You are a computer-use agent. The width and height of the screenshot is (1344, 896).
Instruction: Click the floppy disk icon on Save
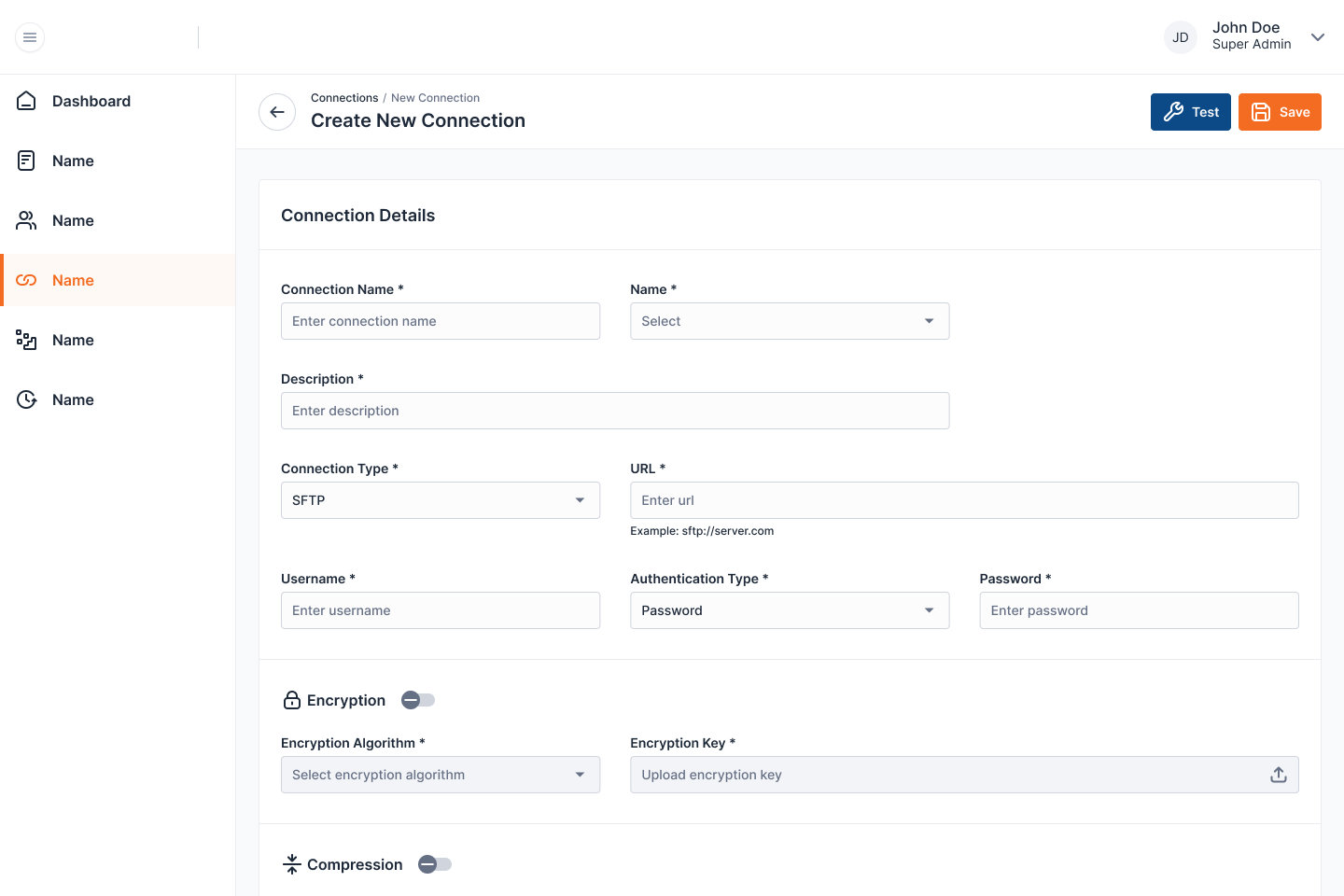click(x=1261, y=112)
